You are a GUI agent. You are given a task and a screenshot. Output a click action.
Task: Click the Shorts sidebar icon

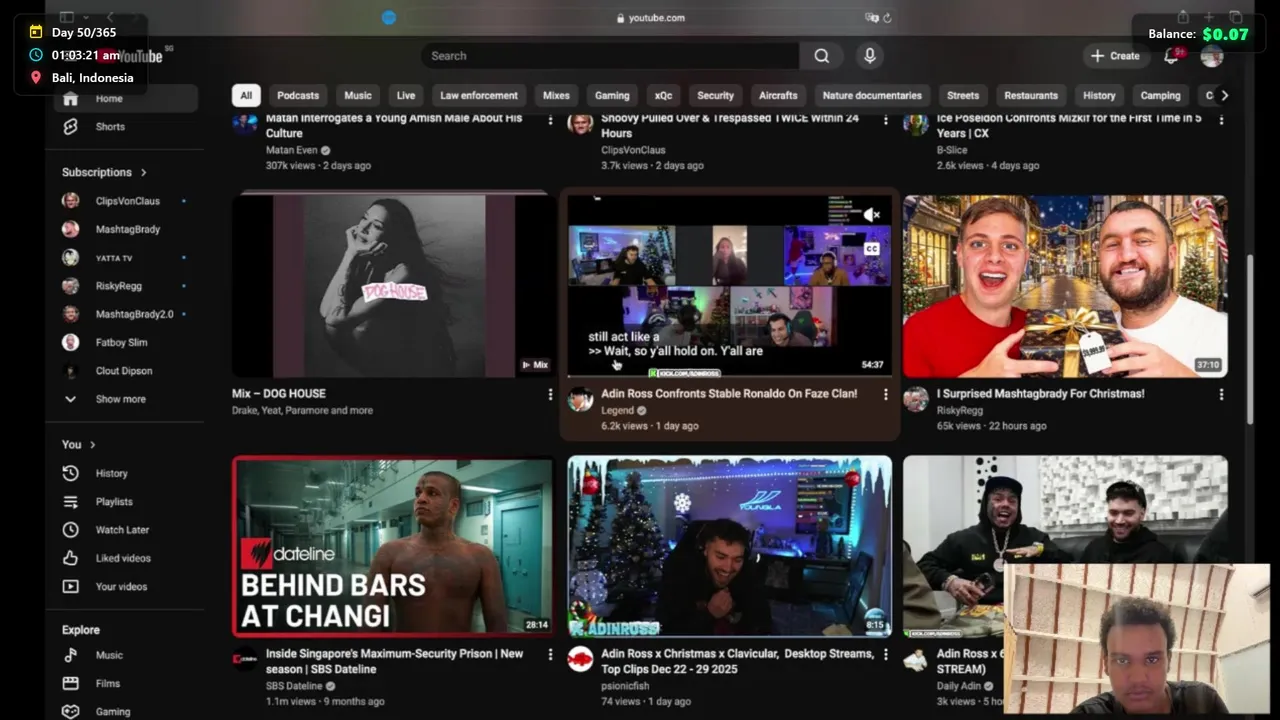[x=70, y=127]
